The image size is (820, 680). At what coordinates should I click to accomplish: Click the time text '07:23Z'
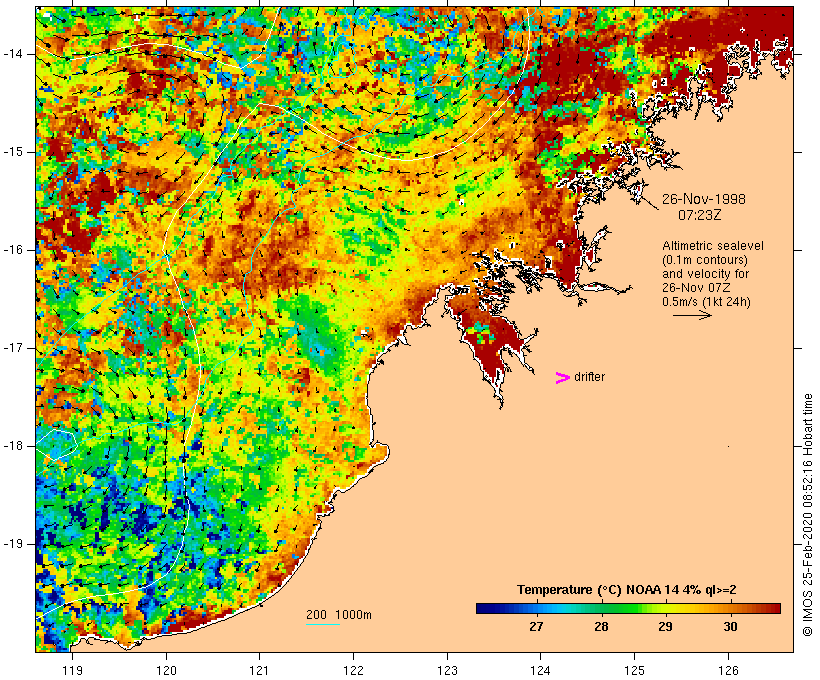click(700, 215)
